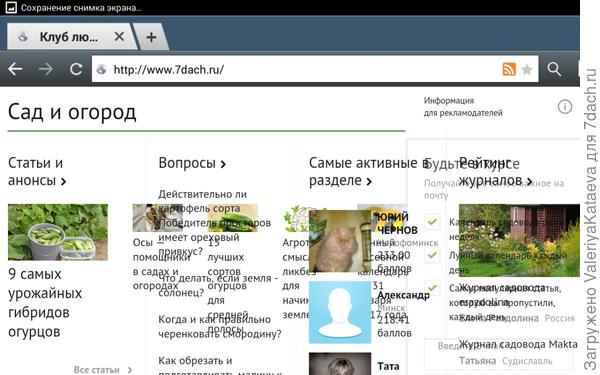Bookmark the page with the star icon
Screen dimensions: 600x375
(527, 69)
